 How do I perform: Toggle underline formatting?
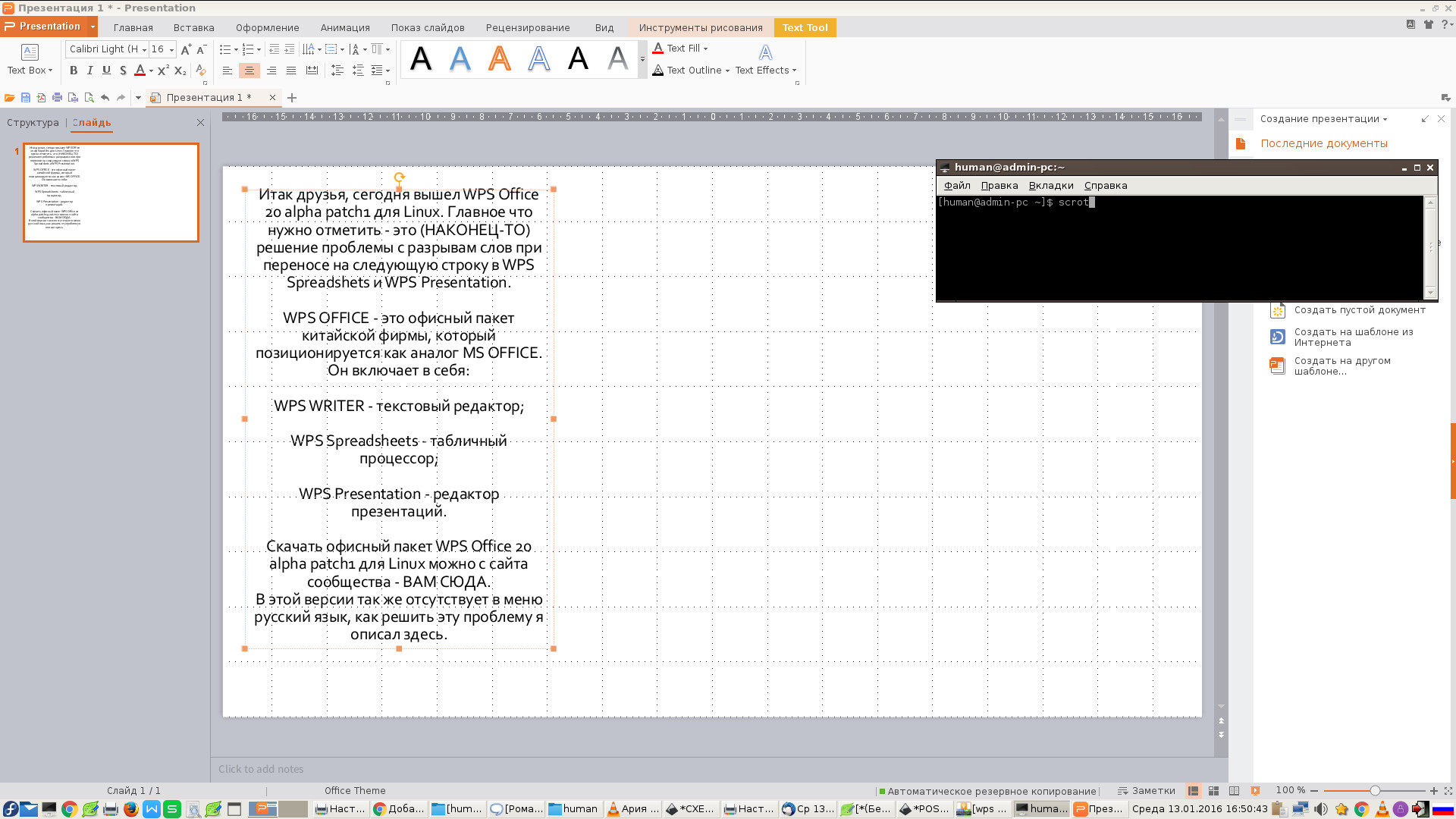[x=106, y=71]
